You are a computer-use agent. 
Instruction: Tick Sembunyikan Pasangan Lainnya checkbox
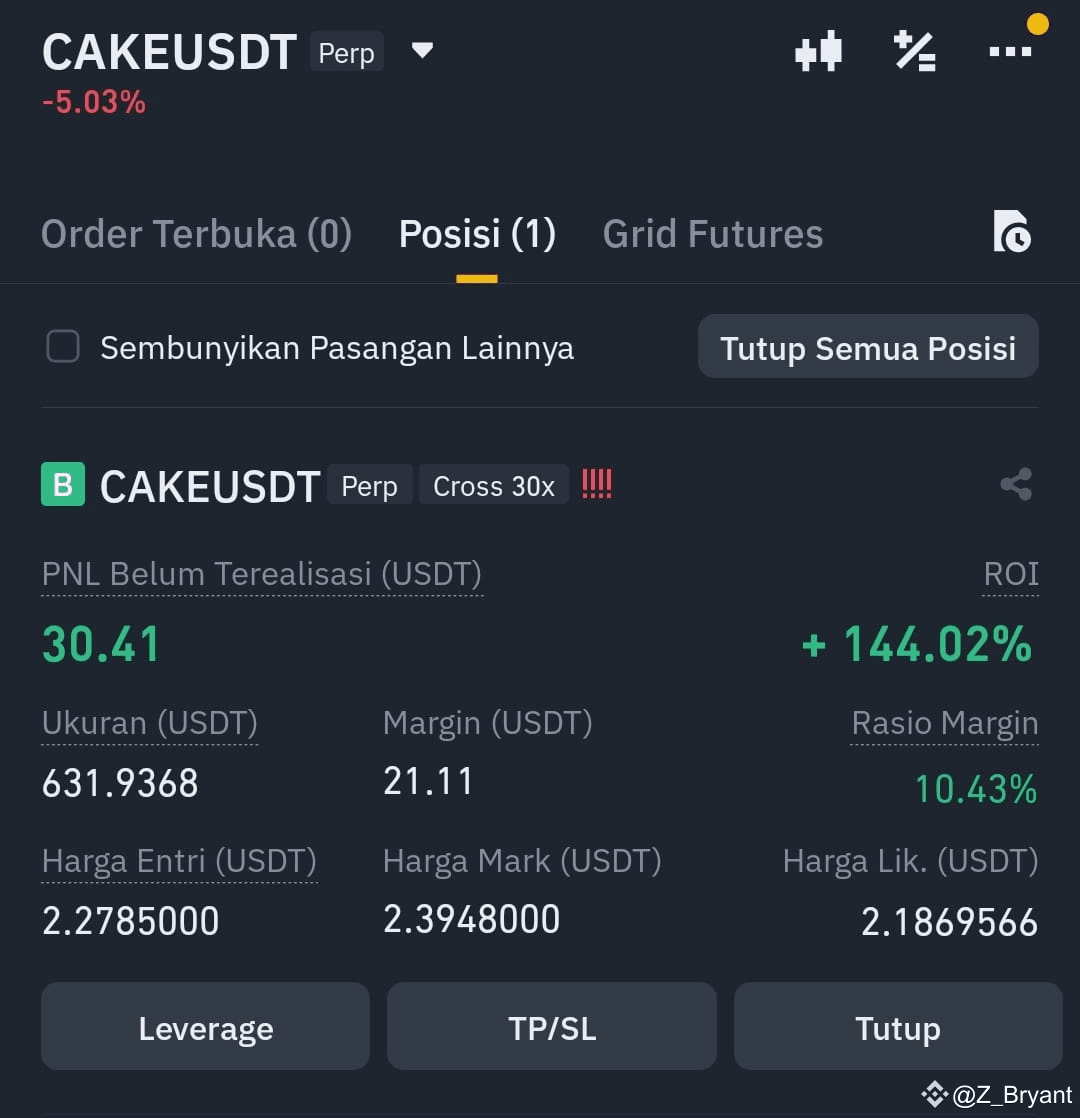pos(63,347)
